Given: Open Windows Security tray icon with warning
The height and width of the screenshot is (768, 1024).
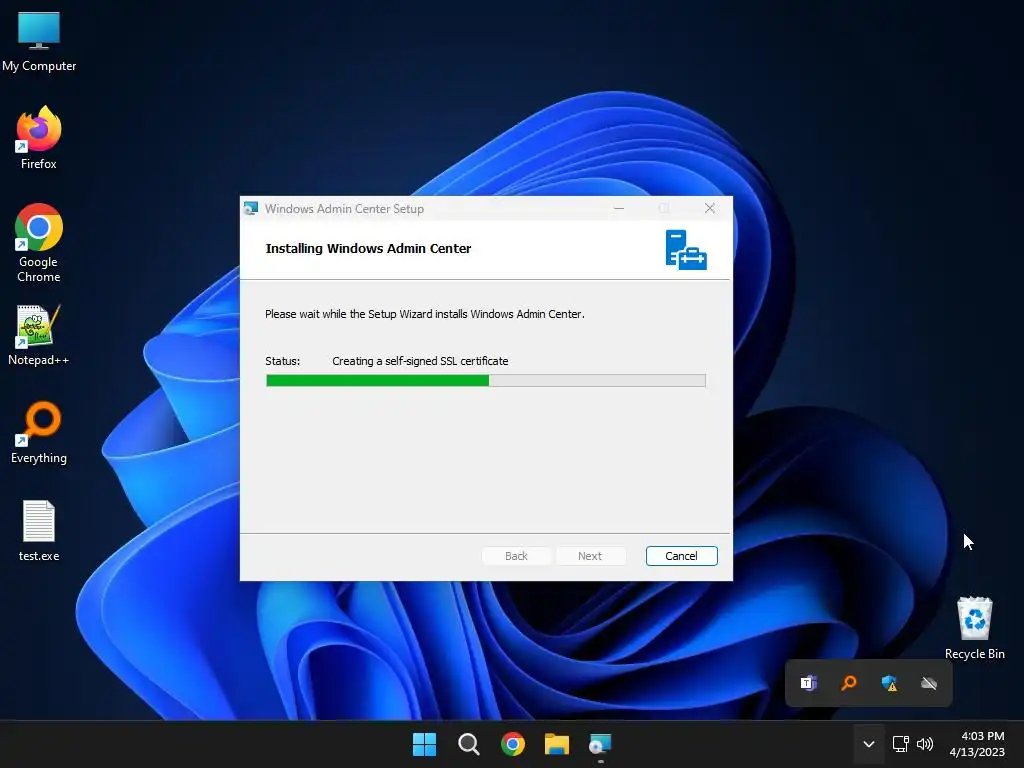Looking at the screenshot, I should pyautogui.click(x=889, y=683).
